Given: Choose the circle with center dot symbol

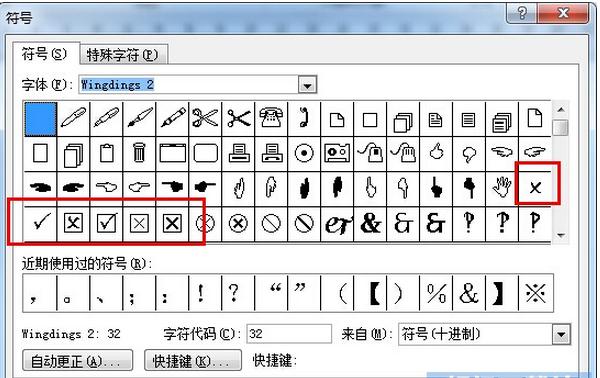Looking at the screenshot, I should [x=304, y=154].
